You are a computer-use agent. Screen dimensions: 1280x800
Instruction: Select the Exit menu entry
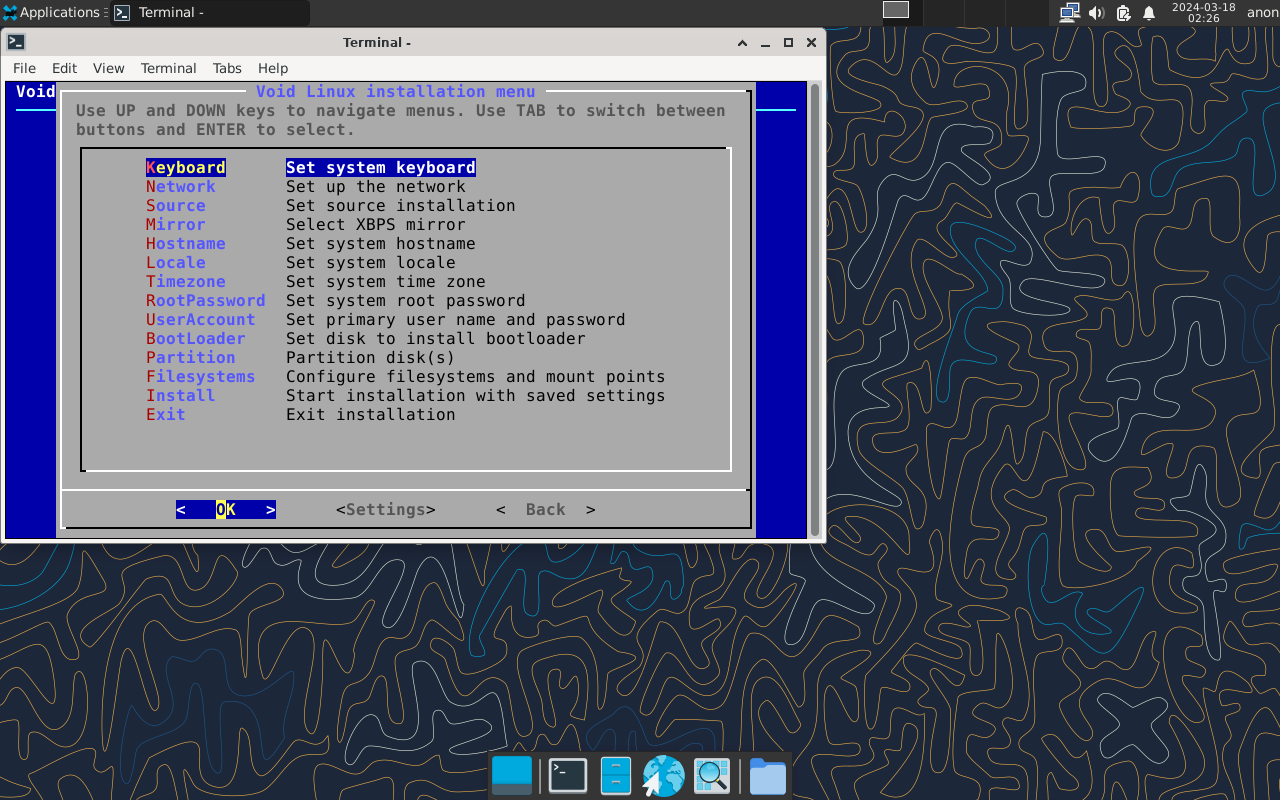[166, 414]
